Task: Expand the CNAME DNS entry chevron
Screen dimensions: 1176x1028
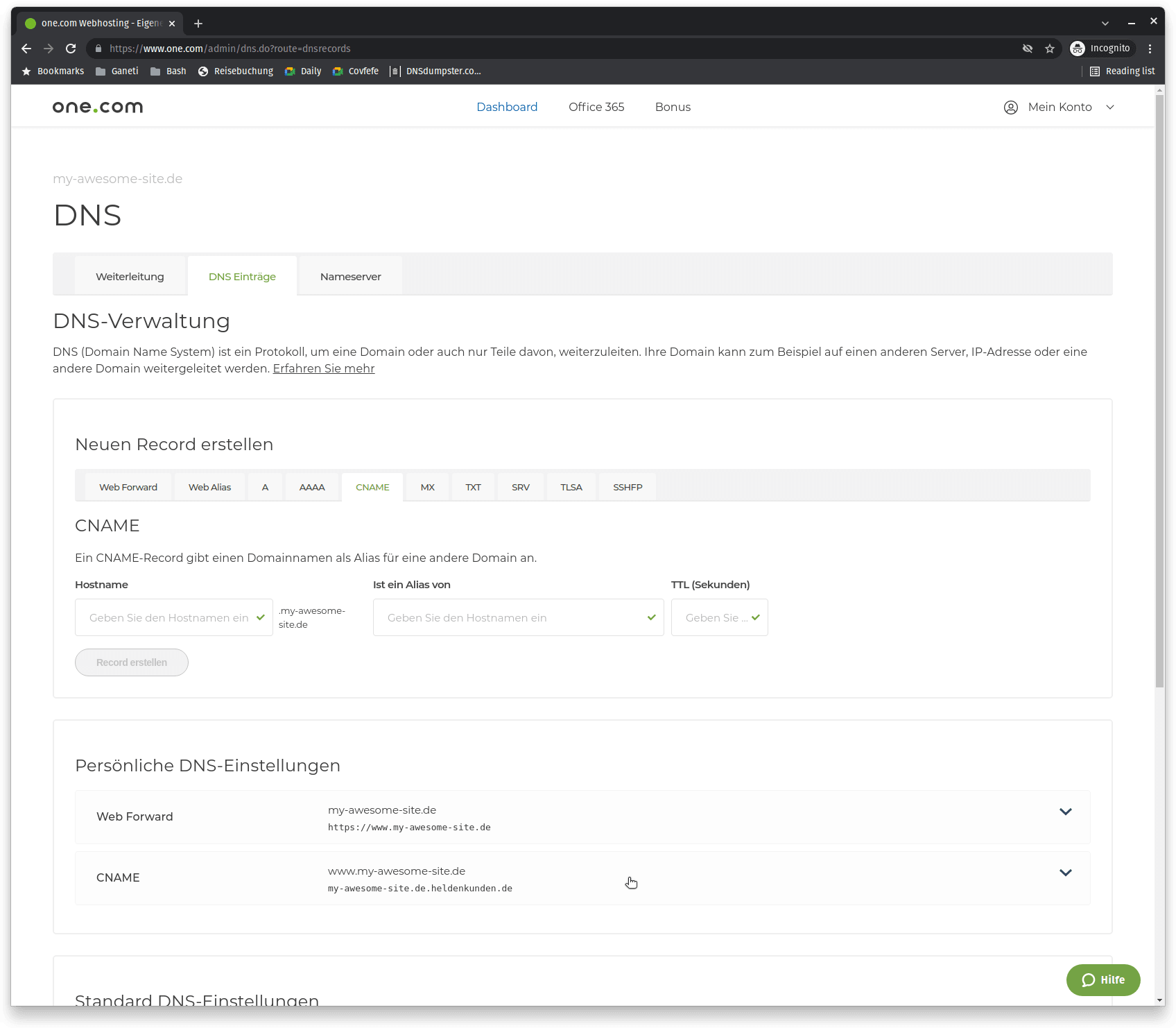Action: (1066, 873)
